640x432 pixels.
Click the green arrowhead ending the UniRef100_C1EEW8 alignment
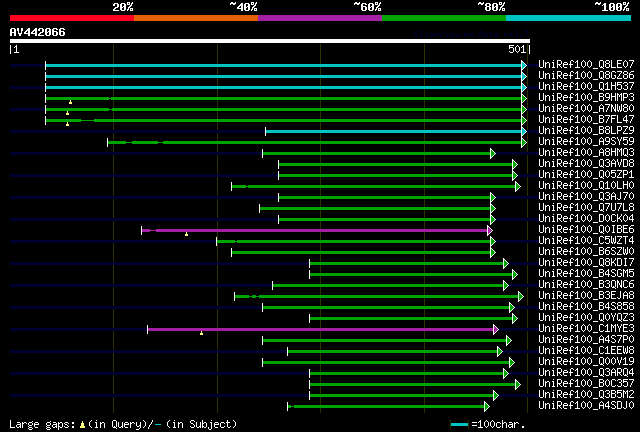tap(500, 352)
